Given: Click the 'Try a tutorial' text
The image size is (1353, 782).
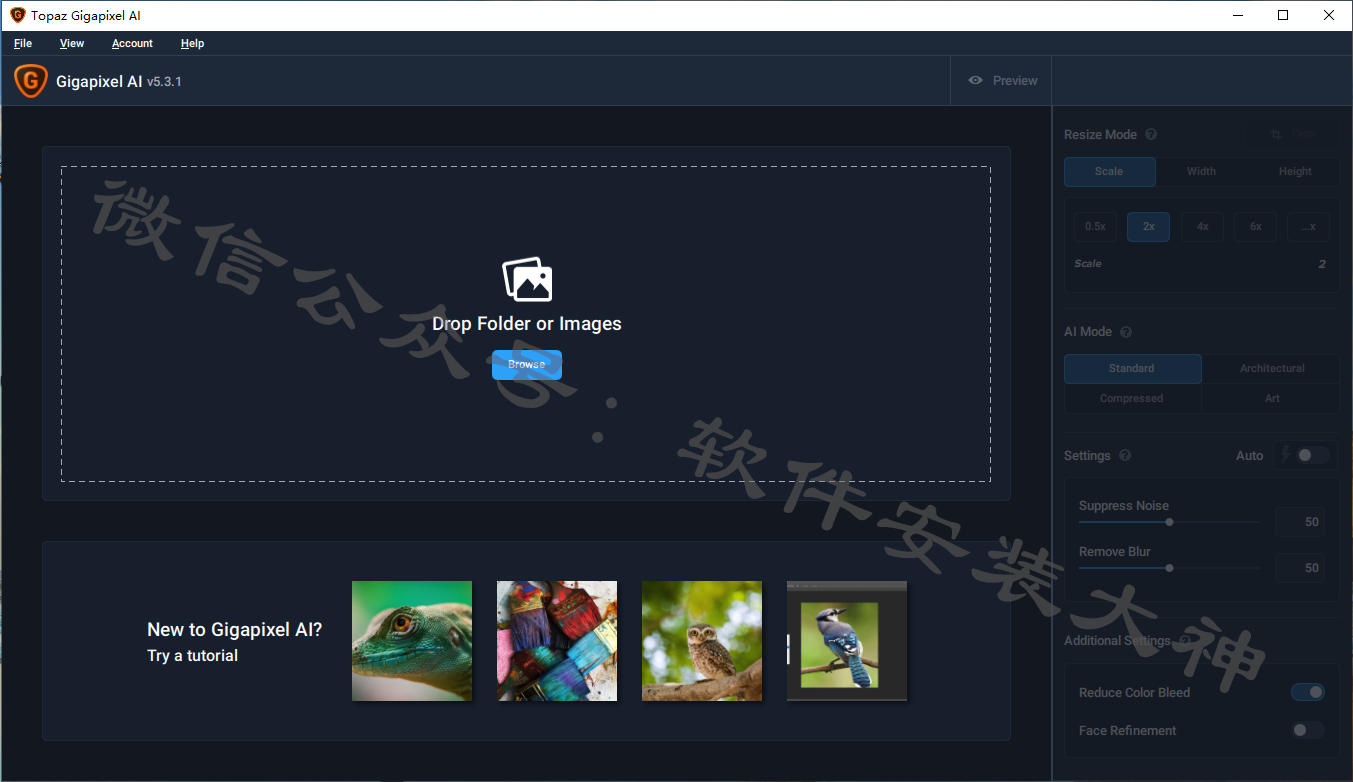Looking at the screenshot, I should pos(192,656).
